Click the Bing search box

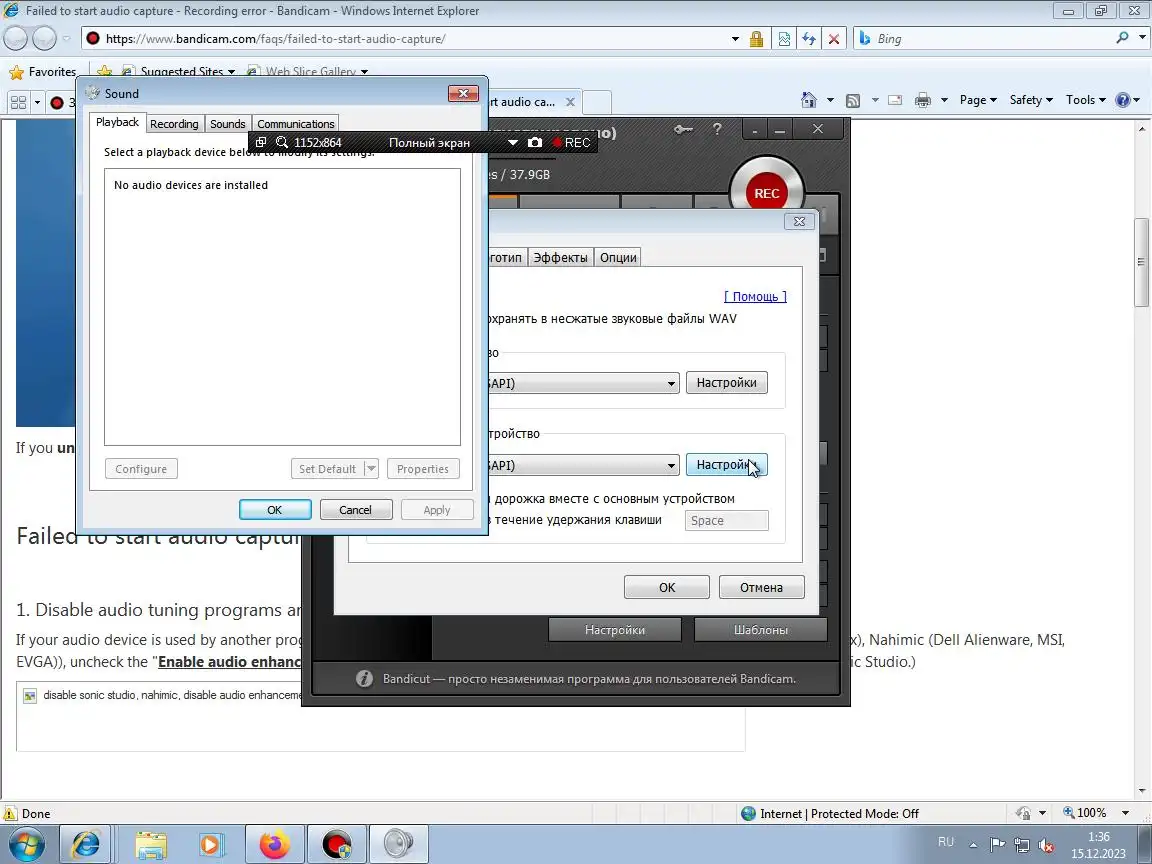[x=992, y=38]
